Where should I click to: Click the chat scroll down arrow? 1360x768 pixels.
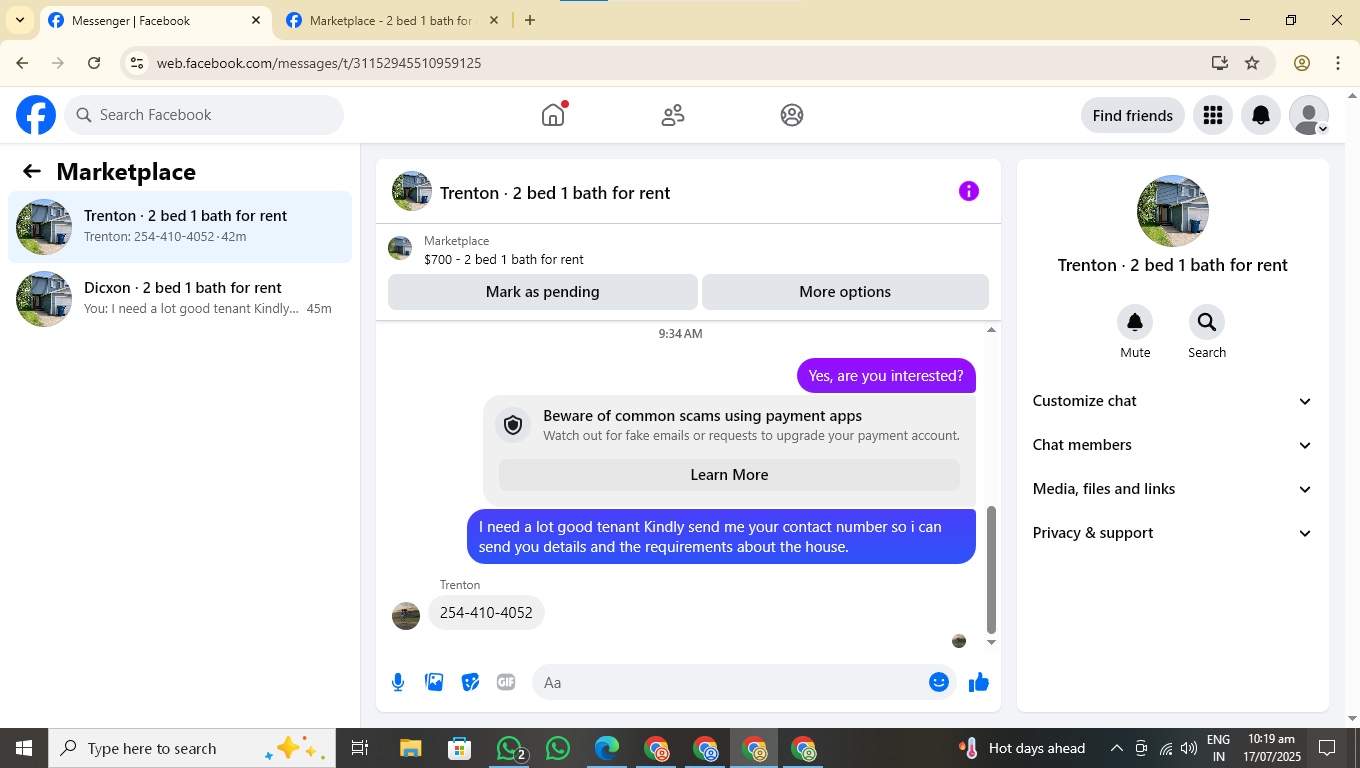click(991, 642)
